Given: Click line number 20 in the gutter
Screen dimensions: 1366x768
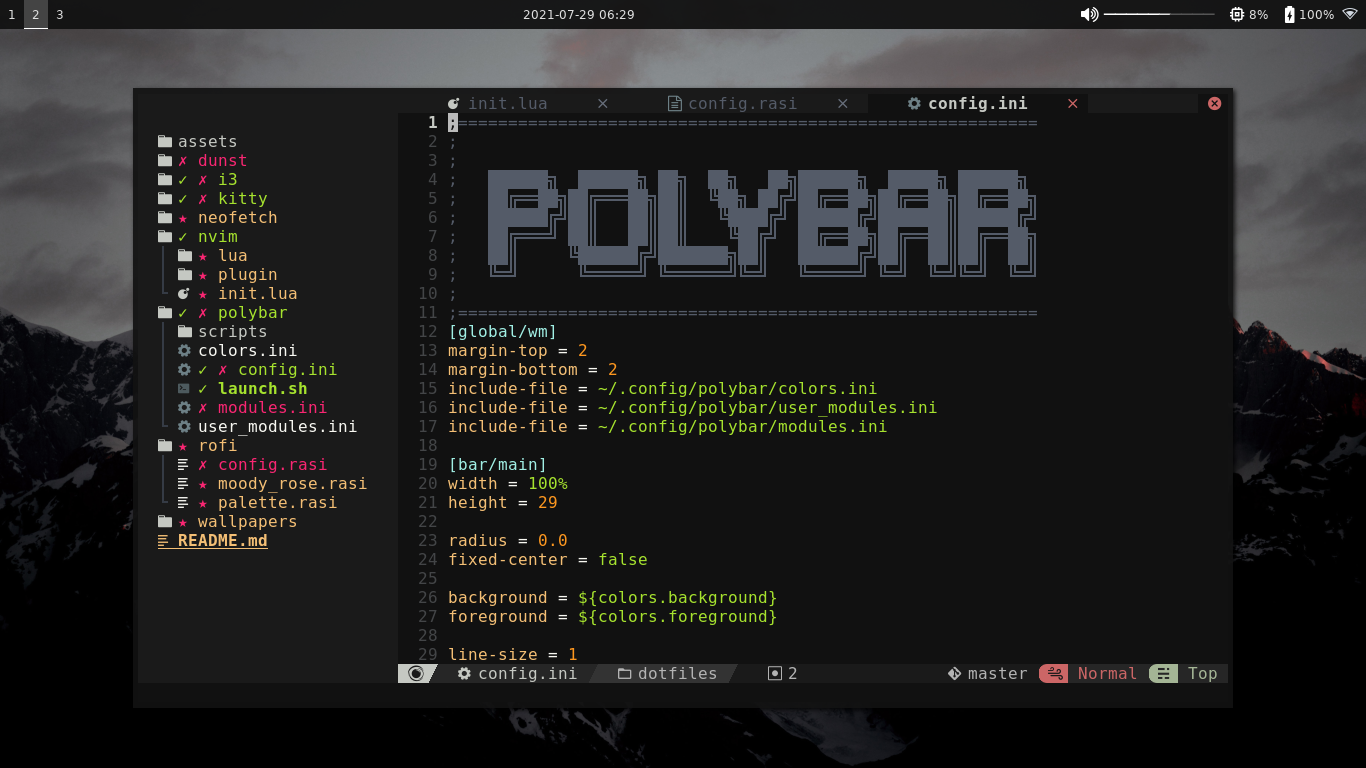Looking at the screenshot, I should click(x=428, y=484).
